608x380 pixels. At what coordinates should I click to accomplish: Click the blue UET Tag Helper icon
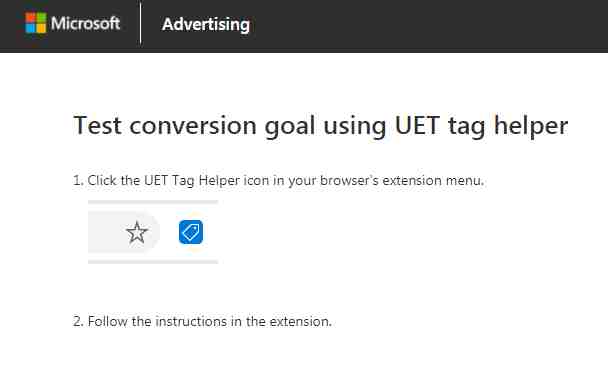[191, 232]
